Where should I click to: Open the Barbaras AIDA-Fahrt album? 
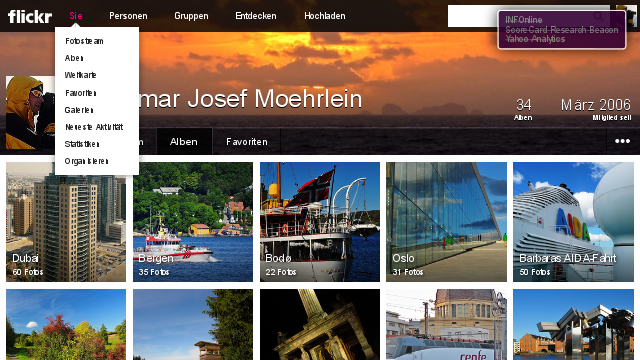tap(573, 222)
